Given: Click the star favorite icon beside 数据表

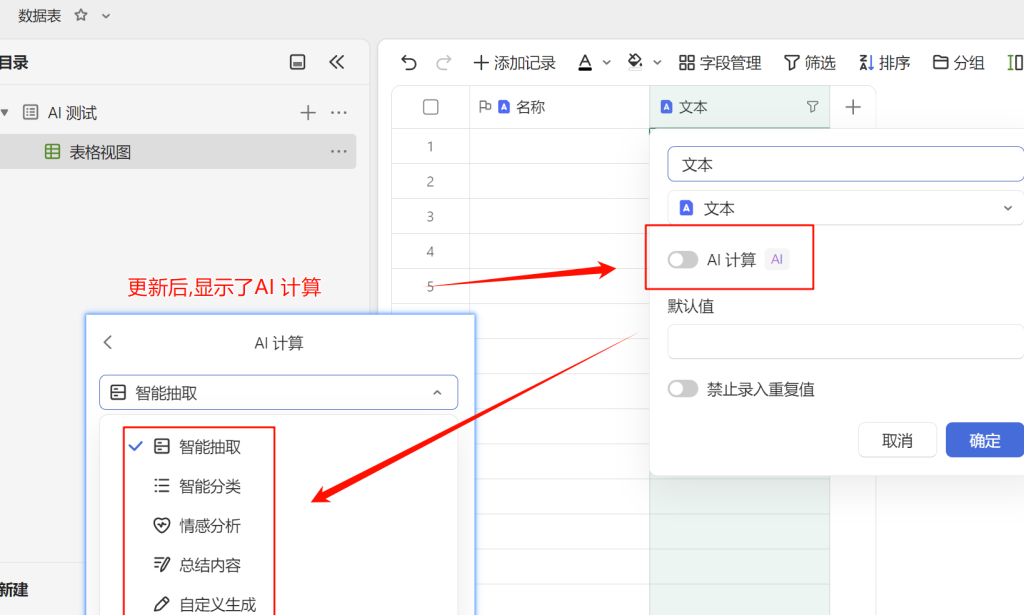Looking at the screenshot, I should [80, 15].
